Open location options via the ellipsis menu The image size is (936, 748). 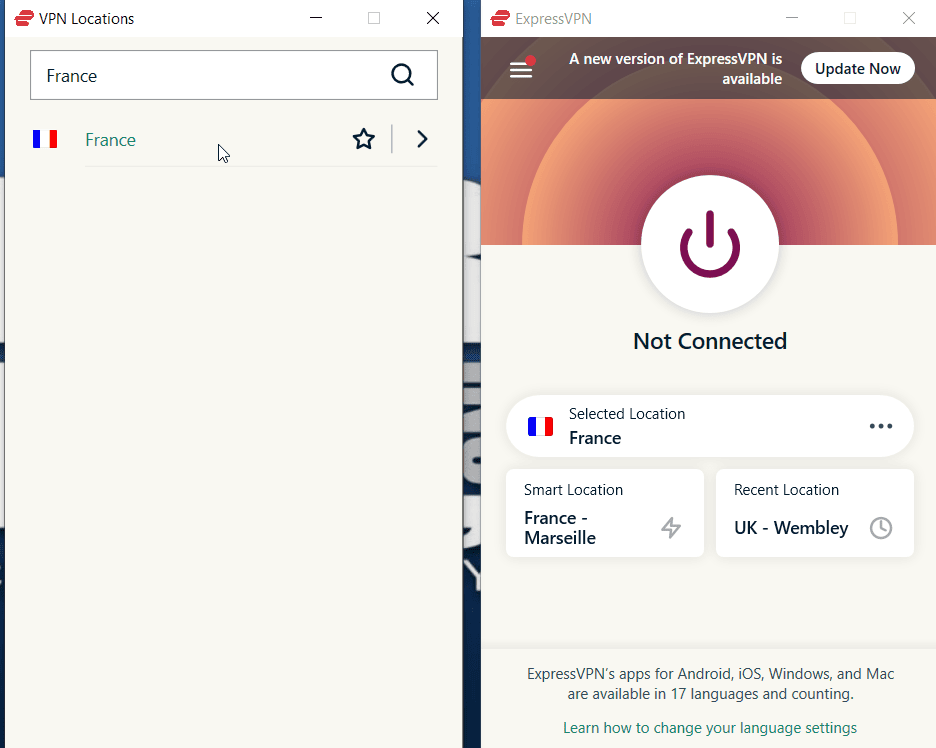pyautogui.click(x=881, y=426)
